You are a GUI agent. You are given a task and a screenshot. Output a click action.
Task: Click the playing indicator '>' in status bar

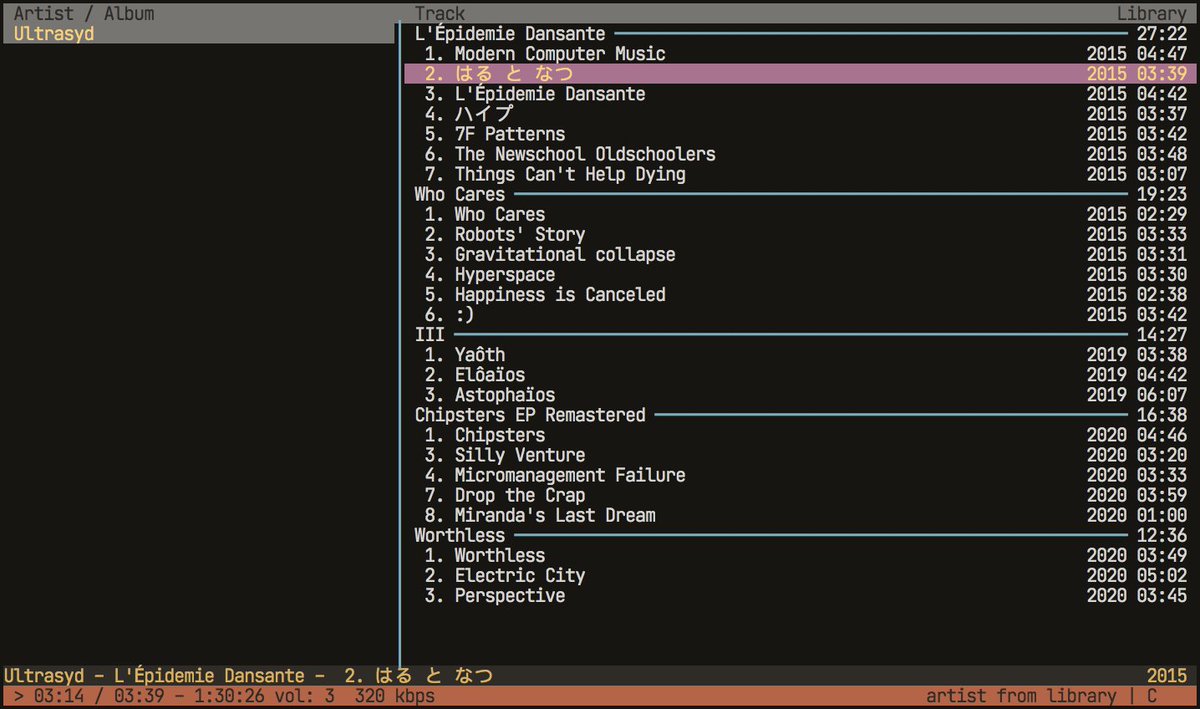19,696
